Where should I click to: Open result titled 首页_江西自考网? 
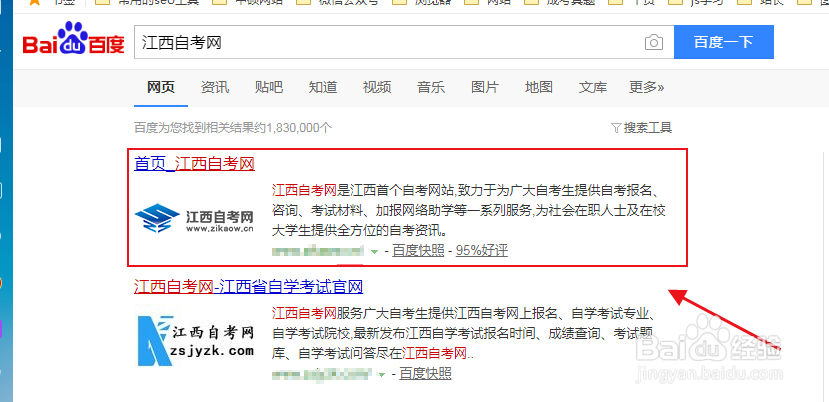coord(195,164)
